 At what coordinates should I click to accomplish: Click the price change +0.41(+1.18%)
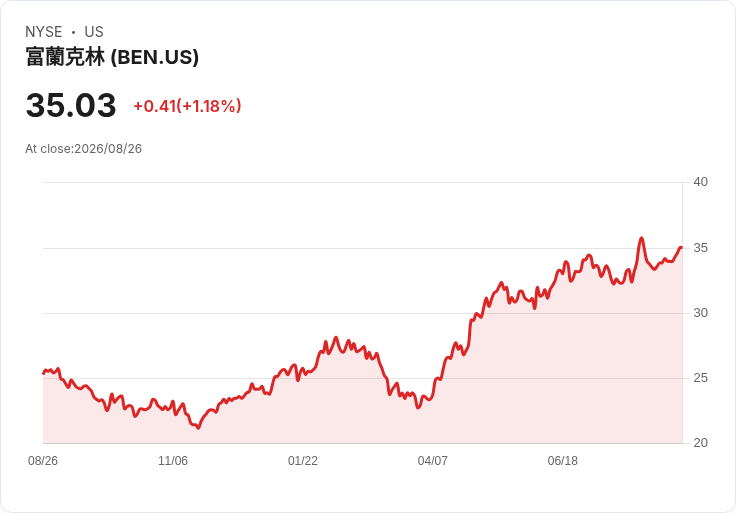(x=187, y=106)
